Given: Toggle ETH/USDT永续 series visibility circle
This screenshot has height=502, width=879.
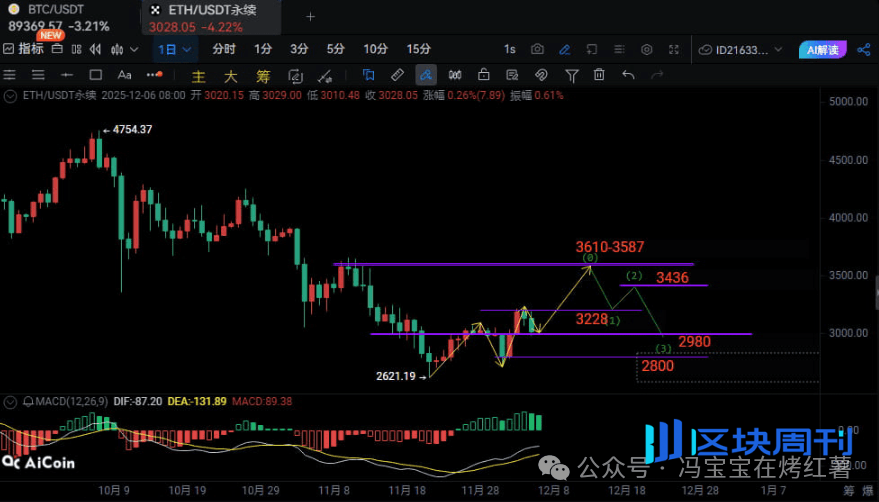Looking at the screenshot, I should (10, 96).
